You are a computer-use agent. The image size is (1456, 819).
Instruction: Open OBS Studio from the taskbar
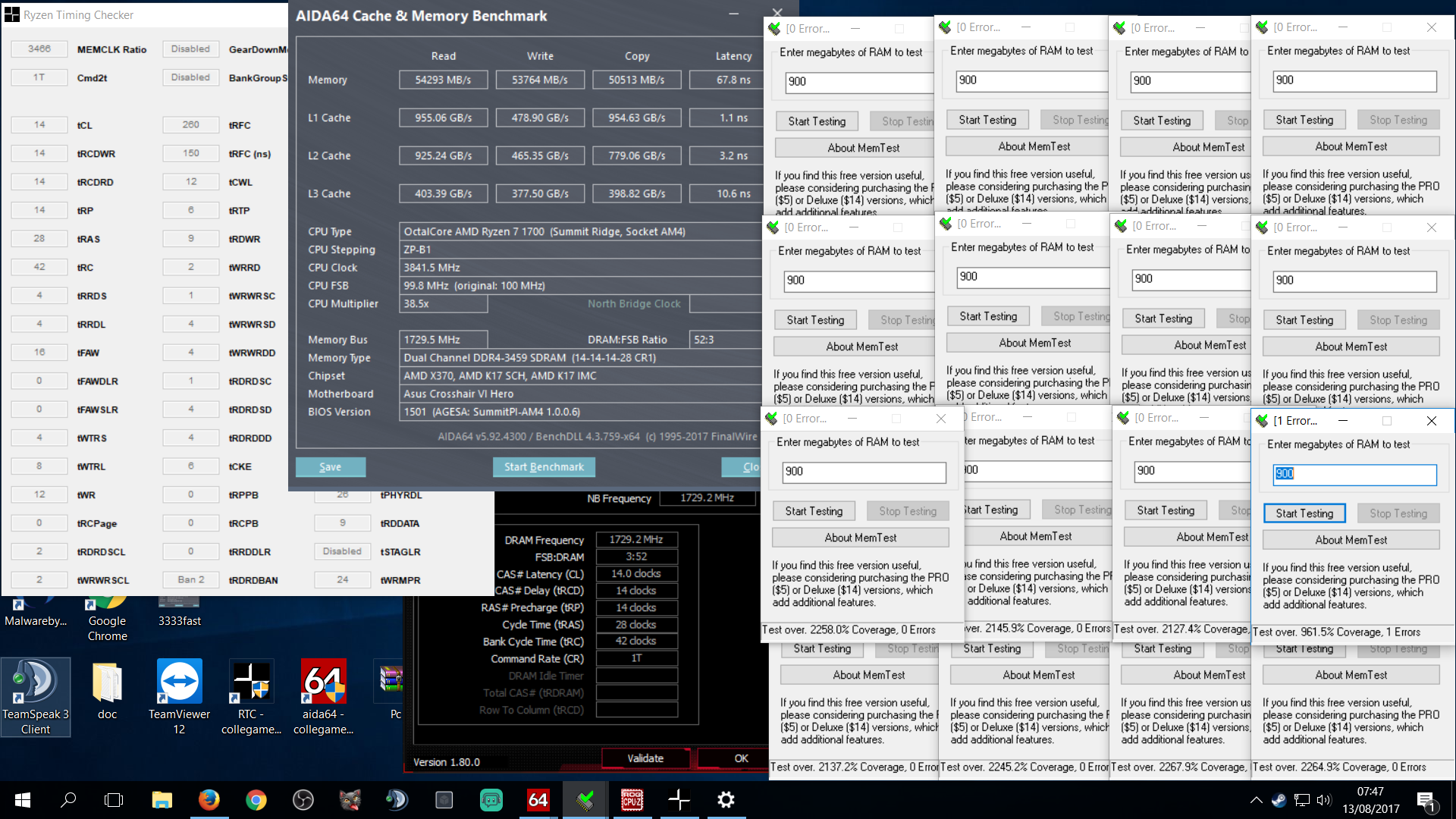[303, 799]
